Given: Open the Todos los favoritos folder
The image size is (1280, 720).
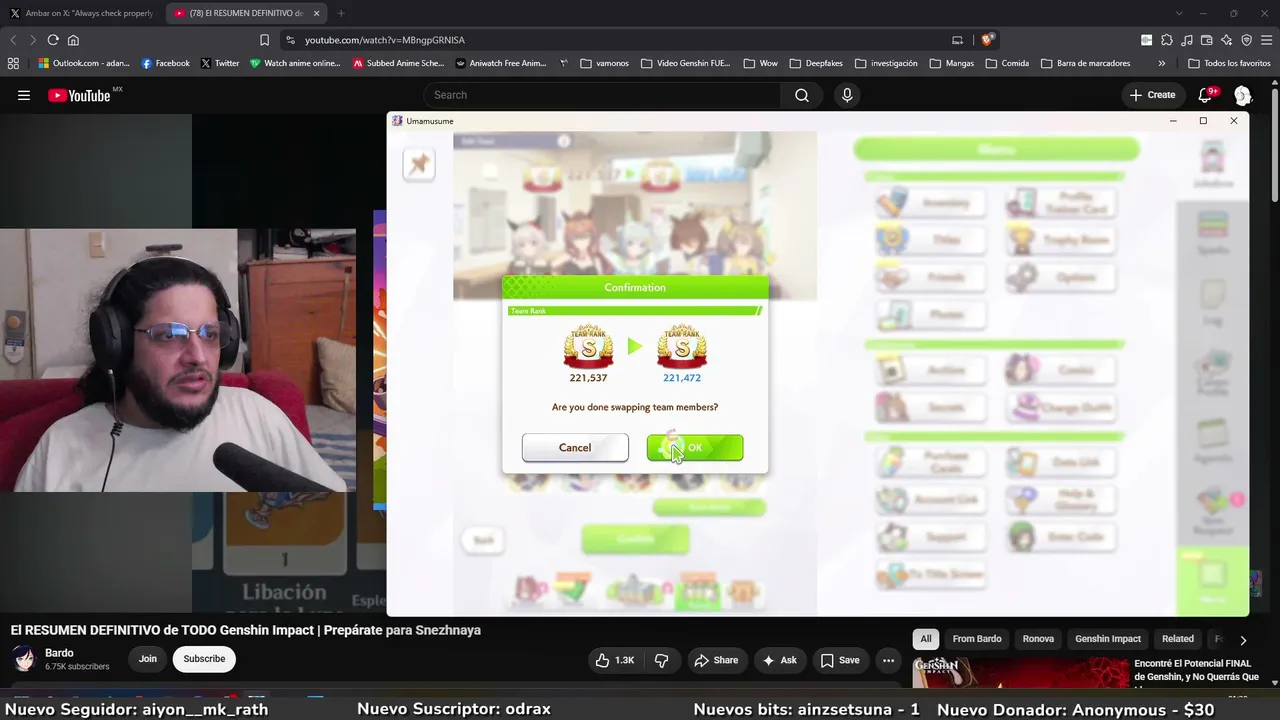Looking at the screenshot, I should coord(1229,63).
